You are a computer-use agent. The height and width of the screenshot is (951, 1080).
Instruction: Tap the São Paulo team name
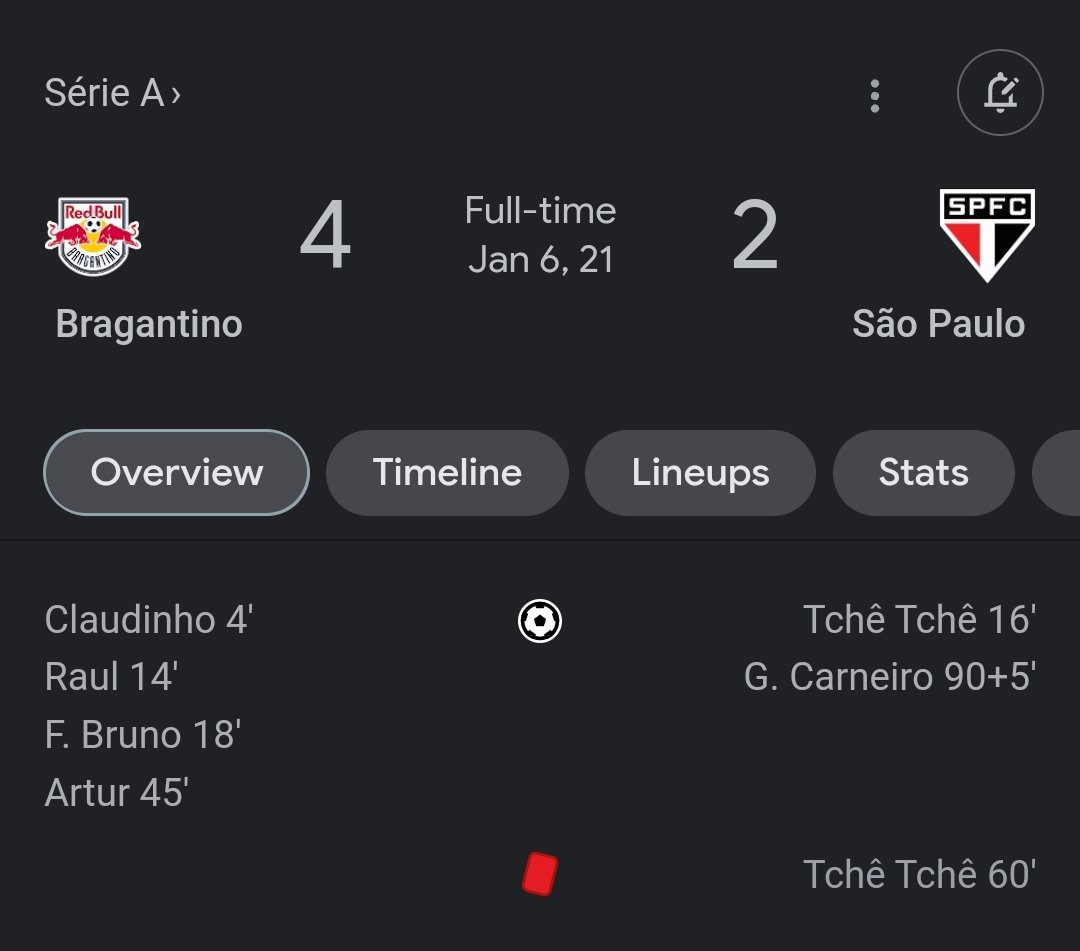point(938,324)
